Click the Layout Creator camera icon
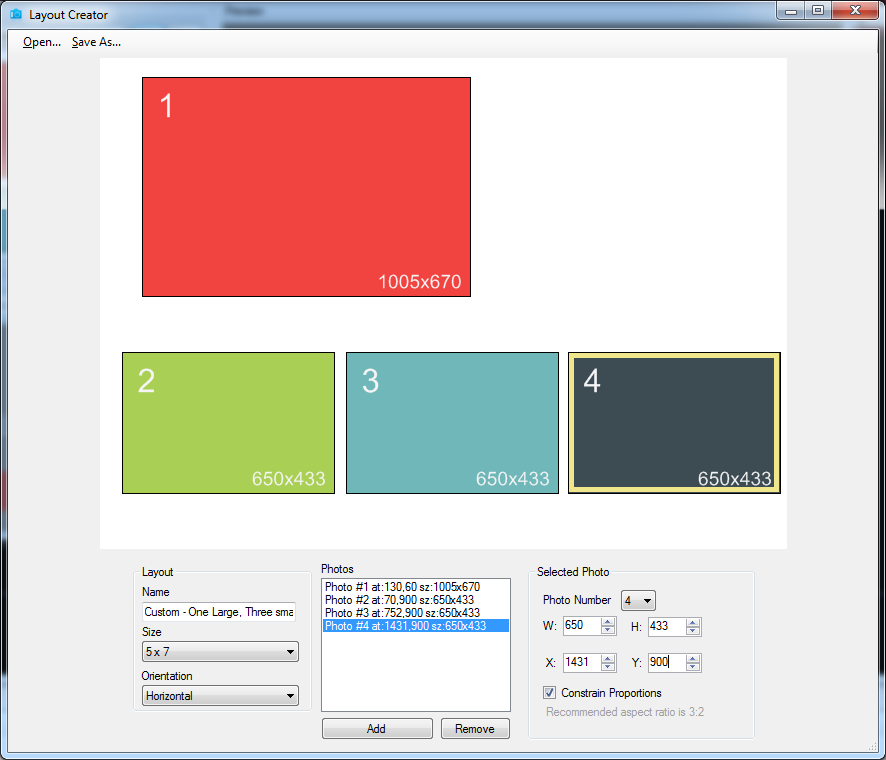Screen dimensions: 886x760 [16, 14]
